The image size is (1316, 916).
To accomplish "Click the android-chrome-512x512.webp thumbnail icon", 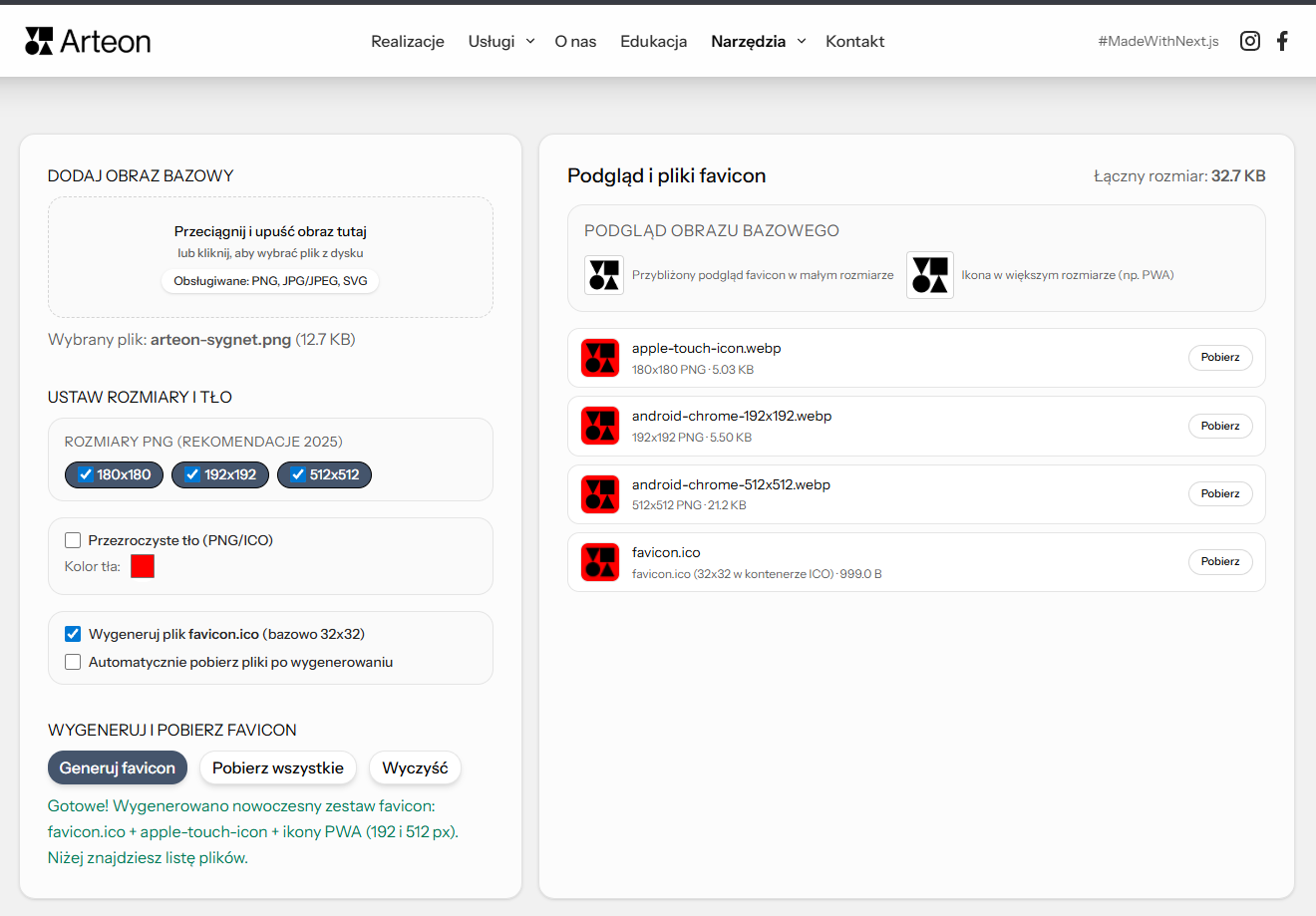I will (x=600, y=493).
